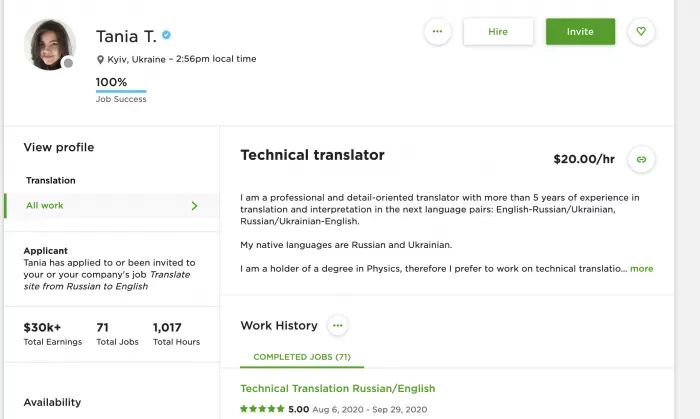The image size is (700, 419).
Task: Select the Translation profile category
Action: pyautogui.click(x=50, y=180)
